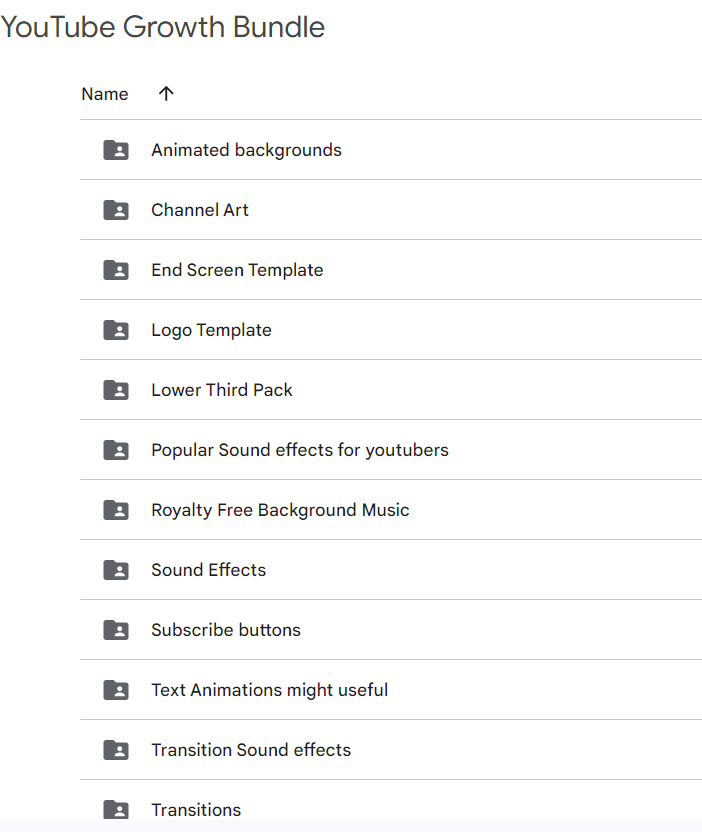Click the Logo Template folder icon
The height and width of the screenshot is (832, 702).
click(116, 330)
